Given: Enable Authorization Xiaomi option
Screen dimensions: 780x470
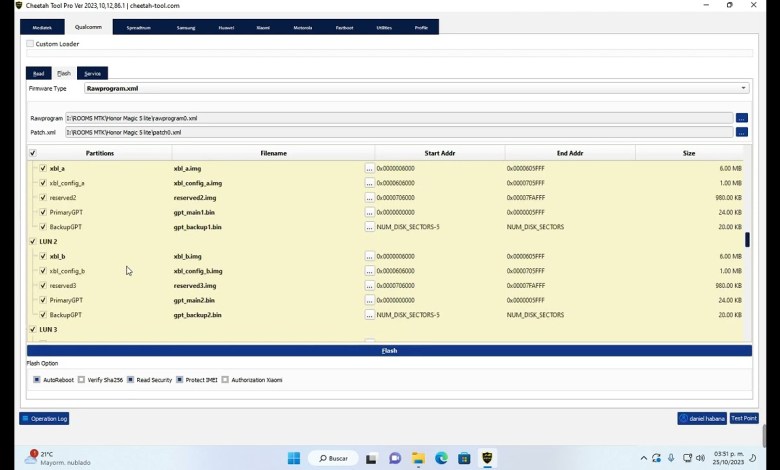Looking at the screenshot, I should point(225,379).
